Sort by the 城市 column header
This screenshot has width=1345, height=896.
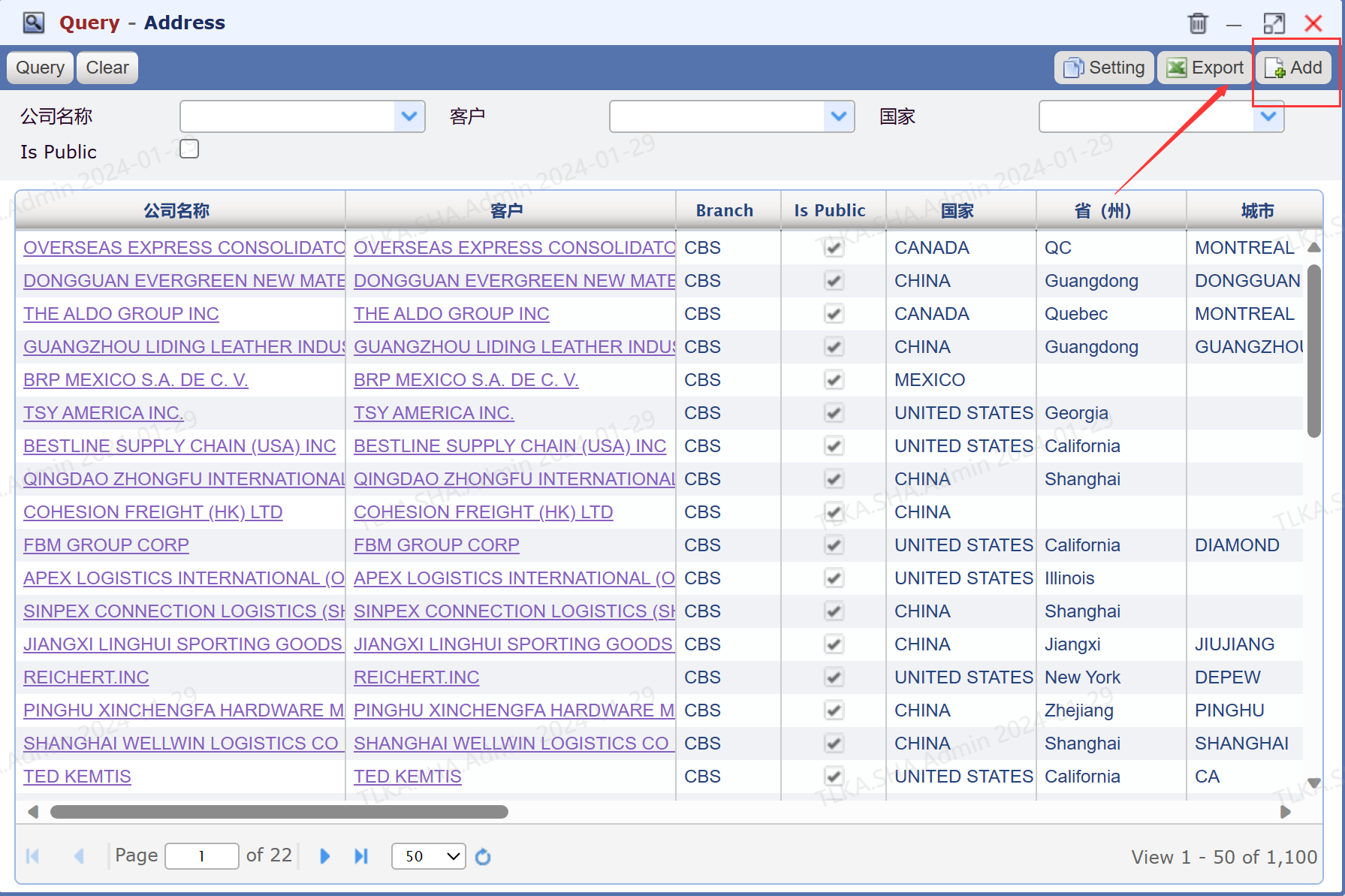click(1254, 210)
